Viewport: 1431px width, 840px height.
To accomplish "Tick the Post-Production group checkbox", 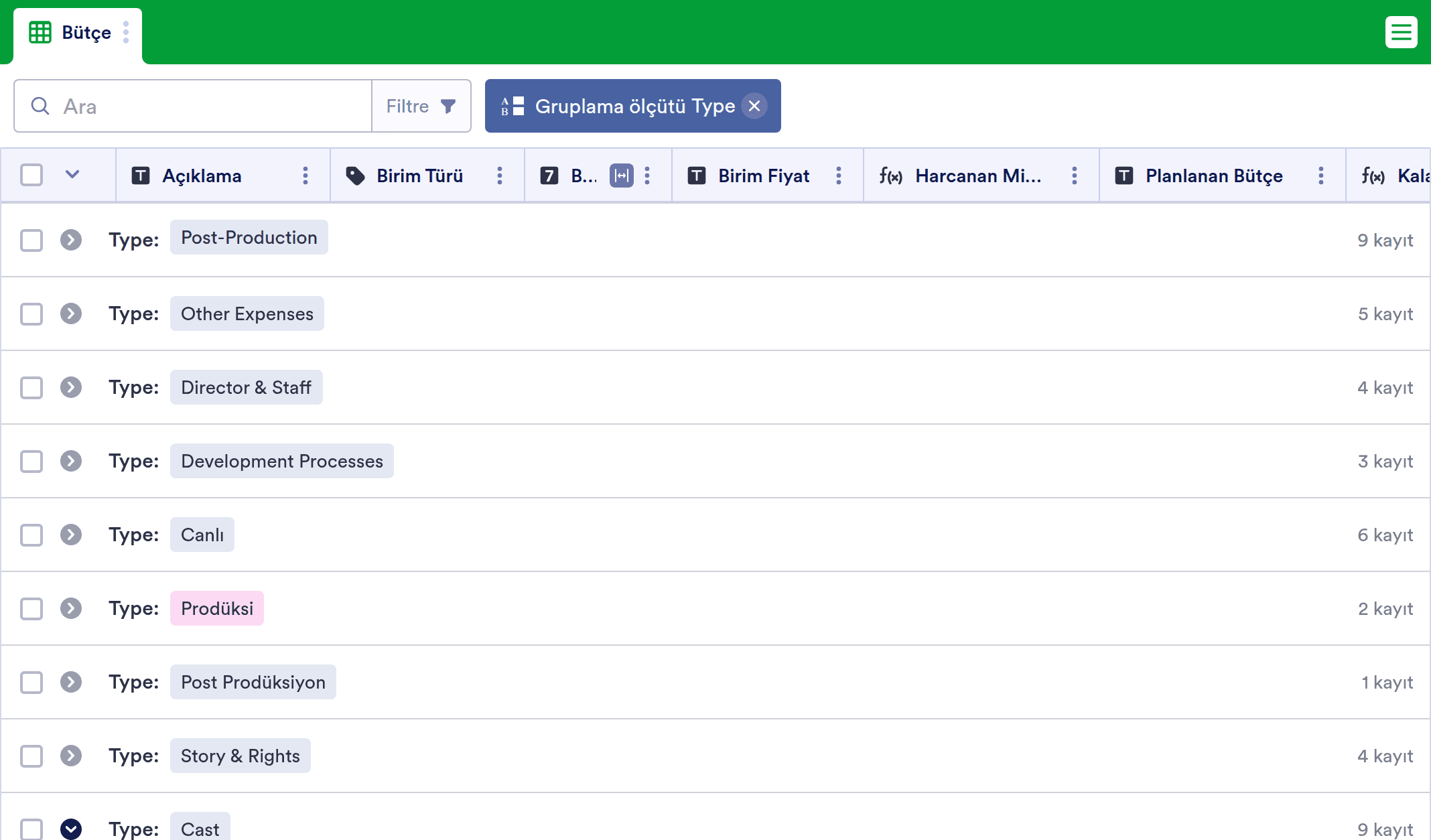I will [x=31, y=240].
